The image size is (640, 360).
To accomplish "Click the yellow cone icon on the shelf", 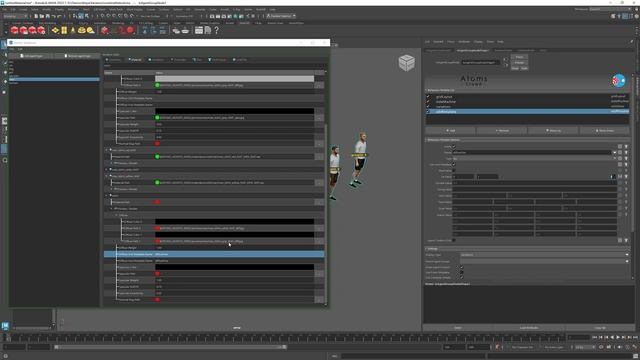I will tap(73, 30).
